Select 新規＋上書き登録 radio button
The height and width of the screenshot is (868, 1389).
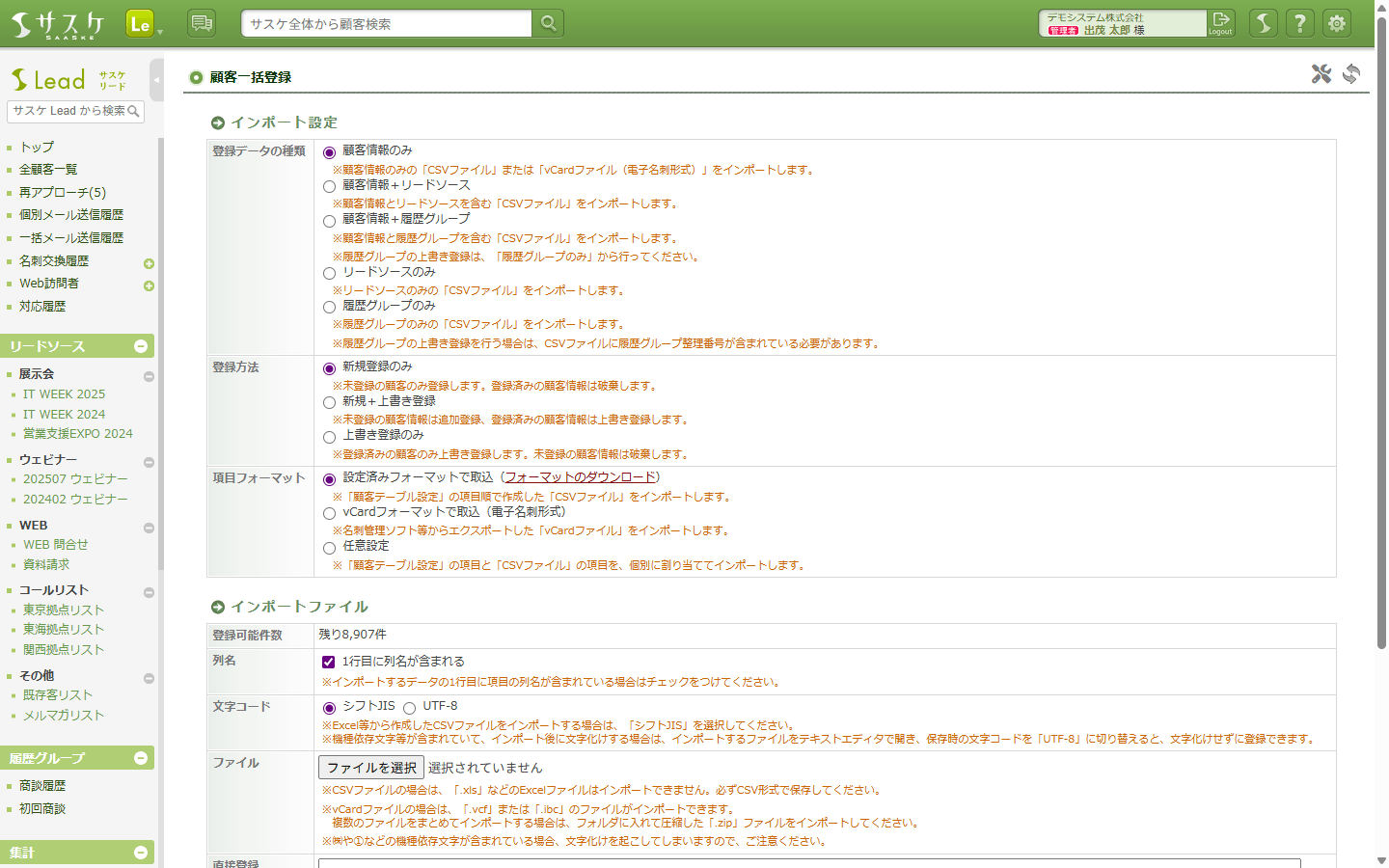point(329,403)
